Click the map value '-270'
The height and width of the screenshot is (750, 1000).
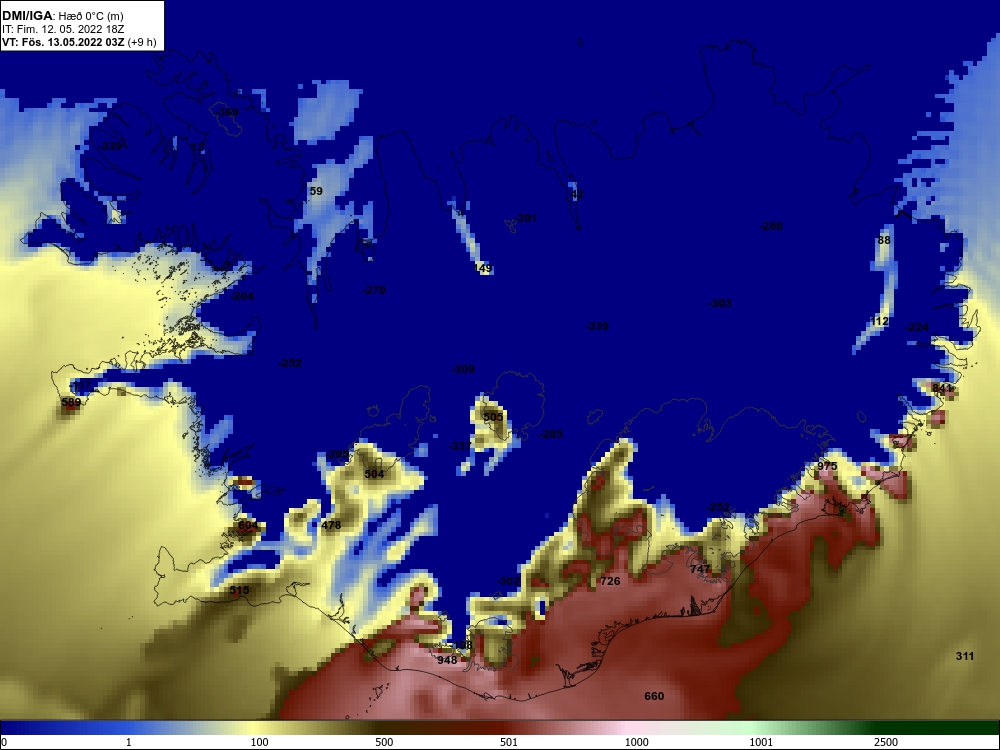[374, 290]
